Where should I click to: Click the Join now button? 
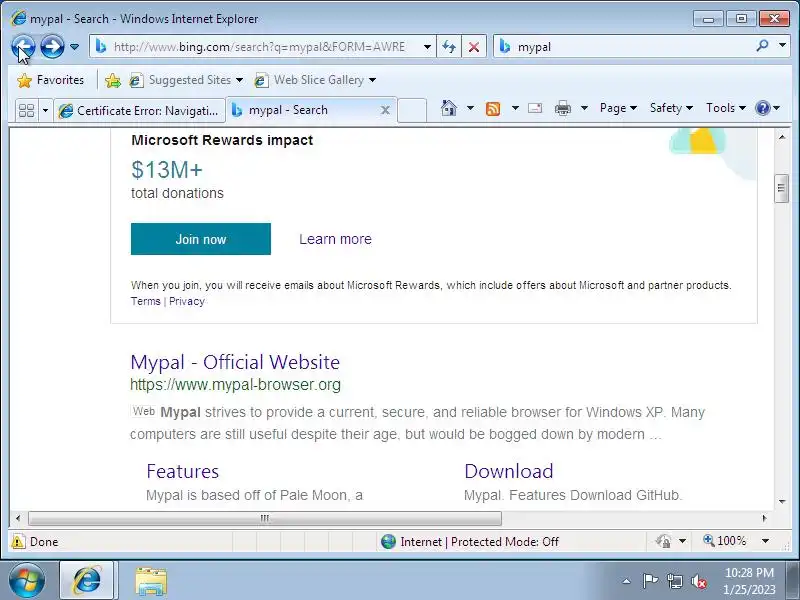coord(201,239)
